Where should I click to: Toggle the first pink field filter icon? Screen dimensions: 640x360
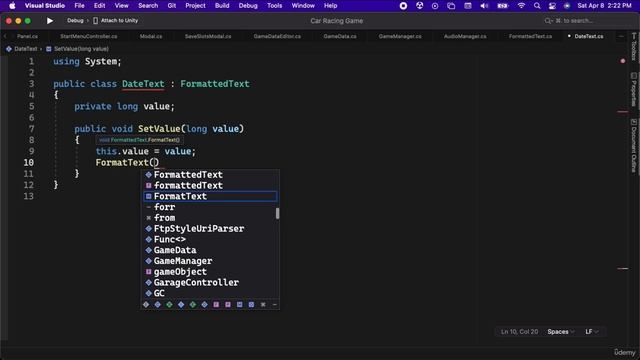216,304
